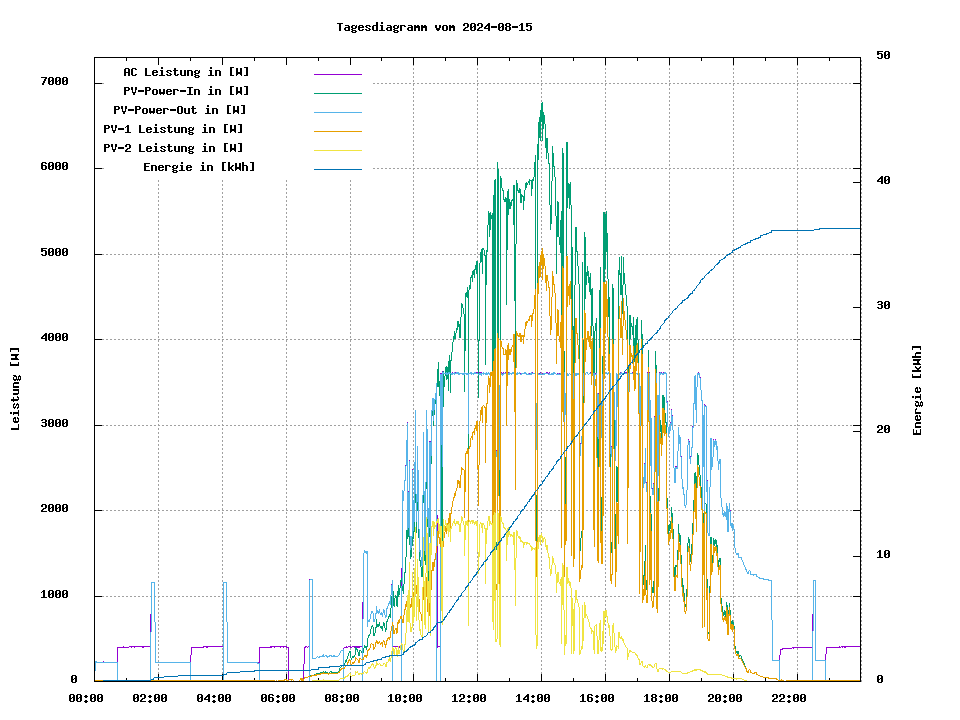Click the chart title Tagesdiagramm vom 2024-08-15
Image resolution: width=960 pixels, height=720 pixels.
[x=434, y=27]
